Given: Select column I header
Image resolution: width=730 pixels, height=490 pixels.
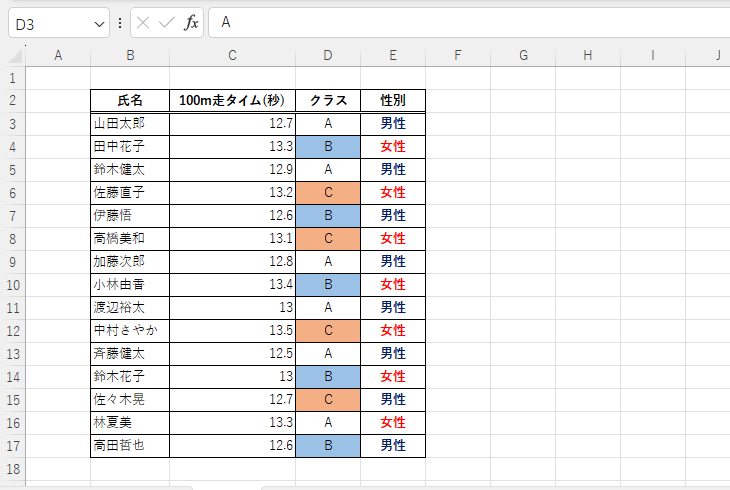Looking at the screenshot, I should click(653, 55).
